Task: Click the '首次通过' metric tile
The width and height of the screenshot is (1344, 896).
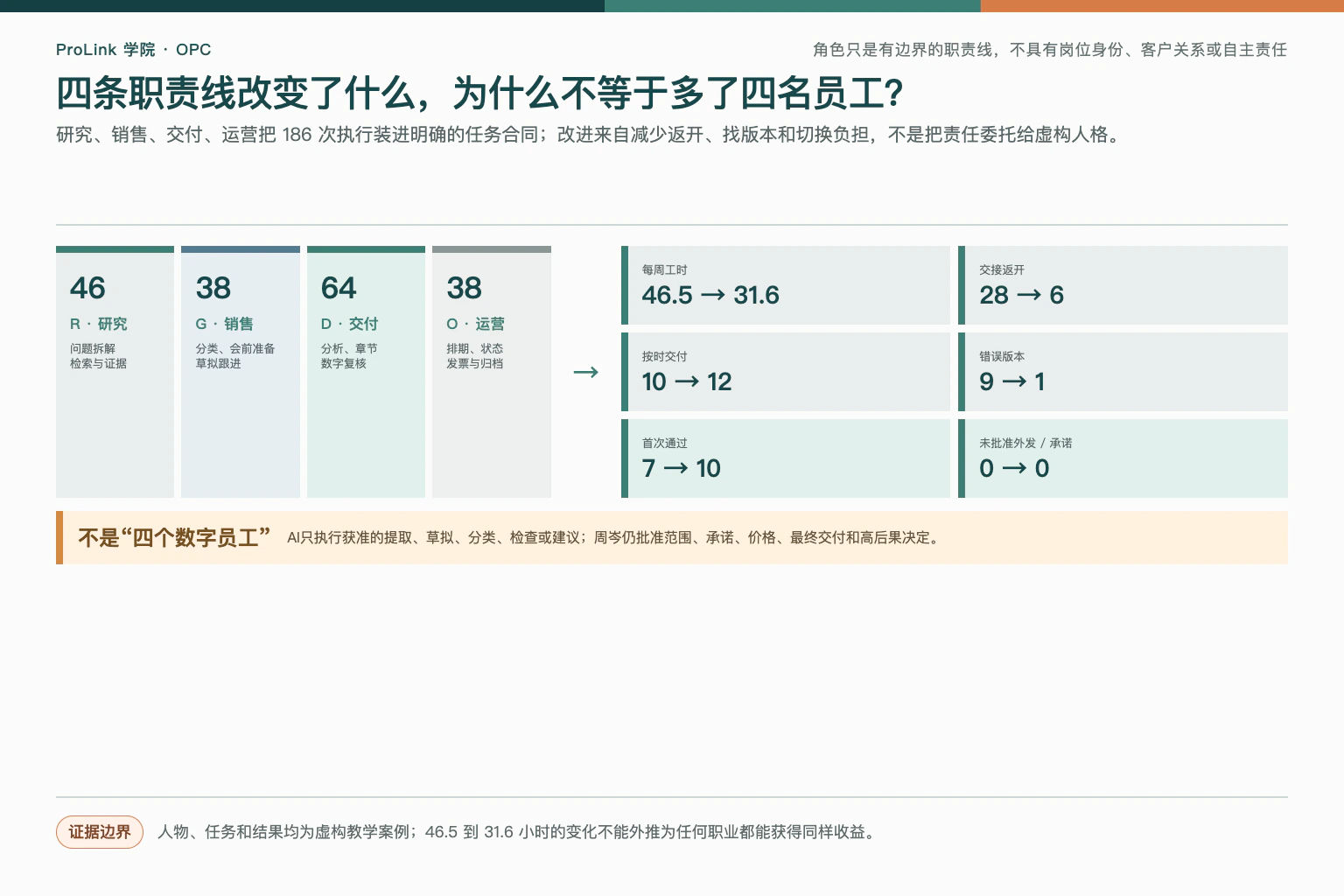Action: (x=786, y=458)
